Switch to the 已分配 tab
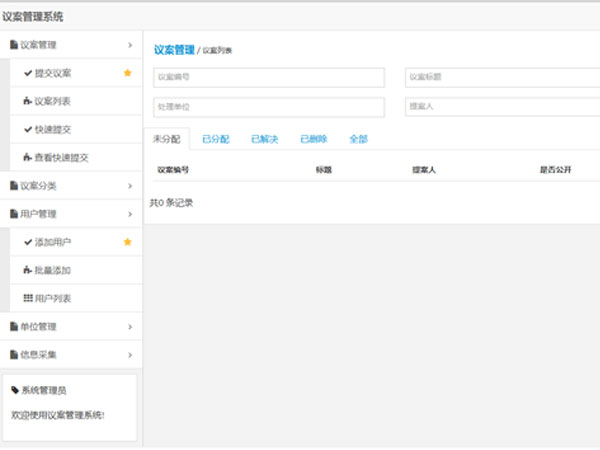This screenshot has height=450, width=600. (x=215, y=140)
